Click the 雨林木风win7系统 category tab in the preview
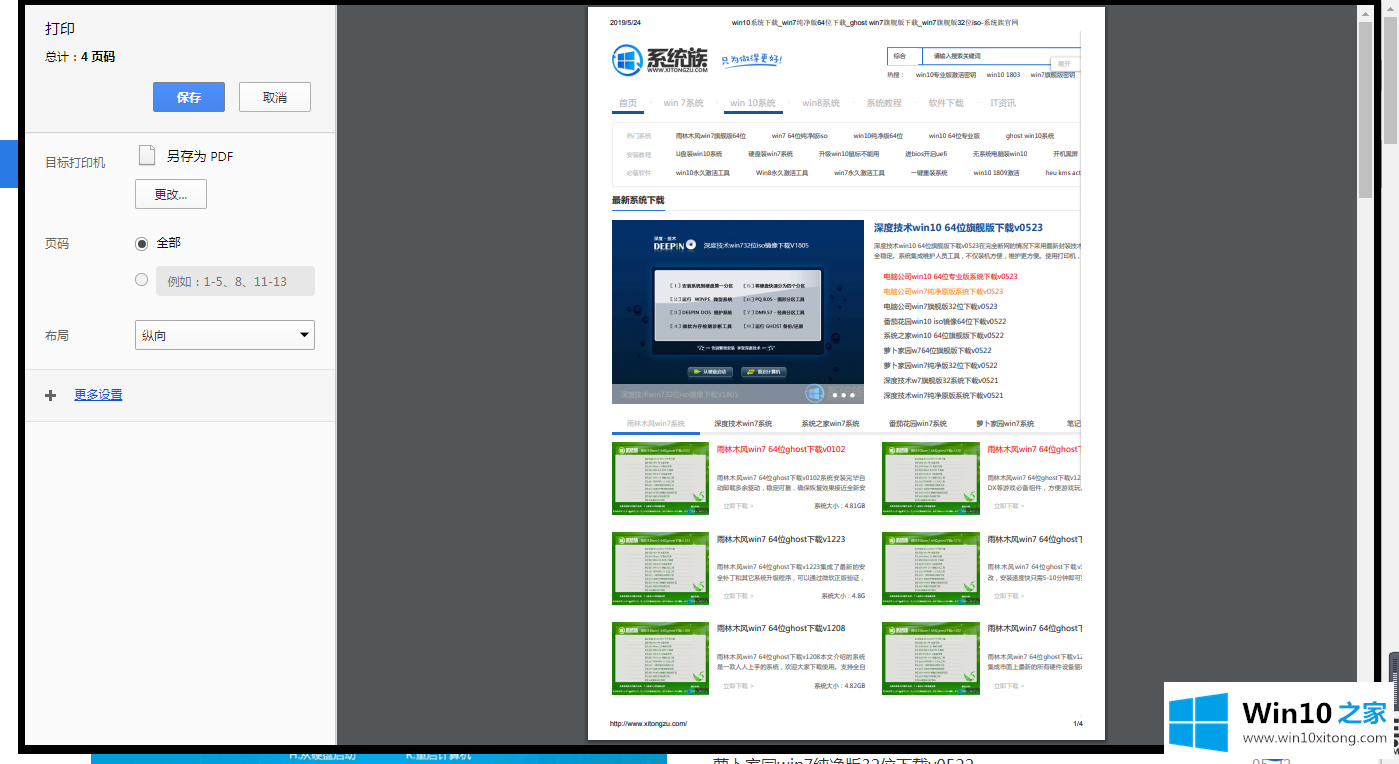The image size is (1399, 764). pos(656,424)
